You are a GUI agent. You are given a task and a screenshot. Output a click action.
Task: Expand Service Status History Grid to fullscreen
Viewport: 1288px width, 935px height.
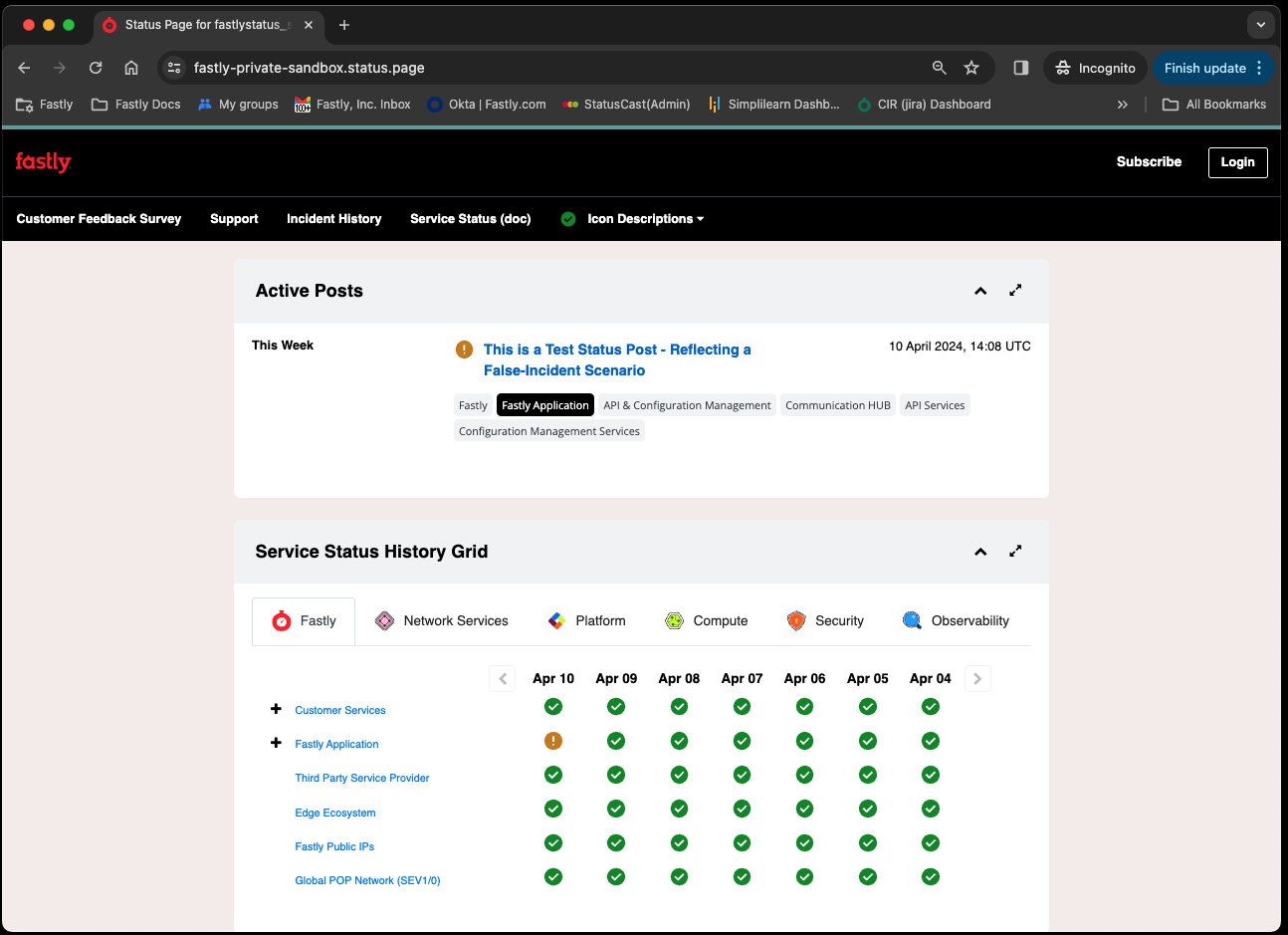(1015, 552)
